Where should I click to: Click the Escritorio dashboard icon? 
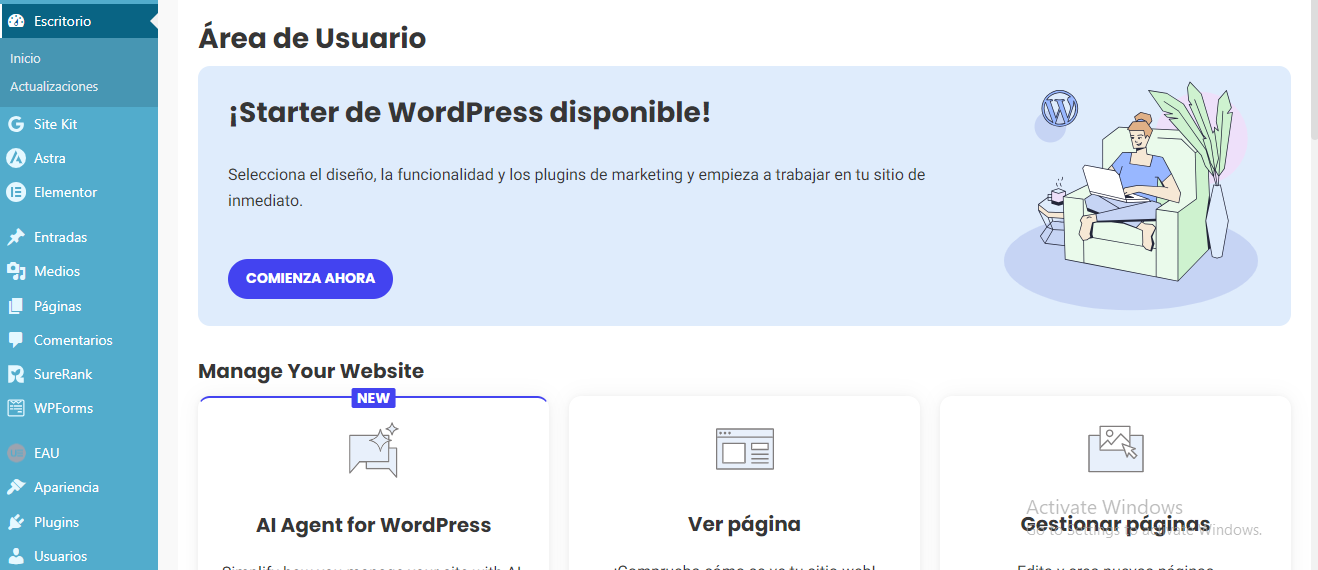click(x=15, y=21)
